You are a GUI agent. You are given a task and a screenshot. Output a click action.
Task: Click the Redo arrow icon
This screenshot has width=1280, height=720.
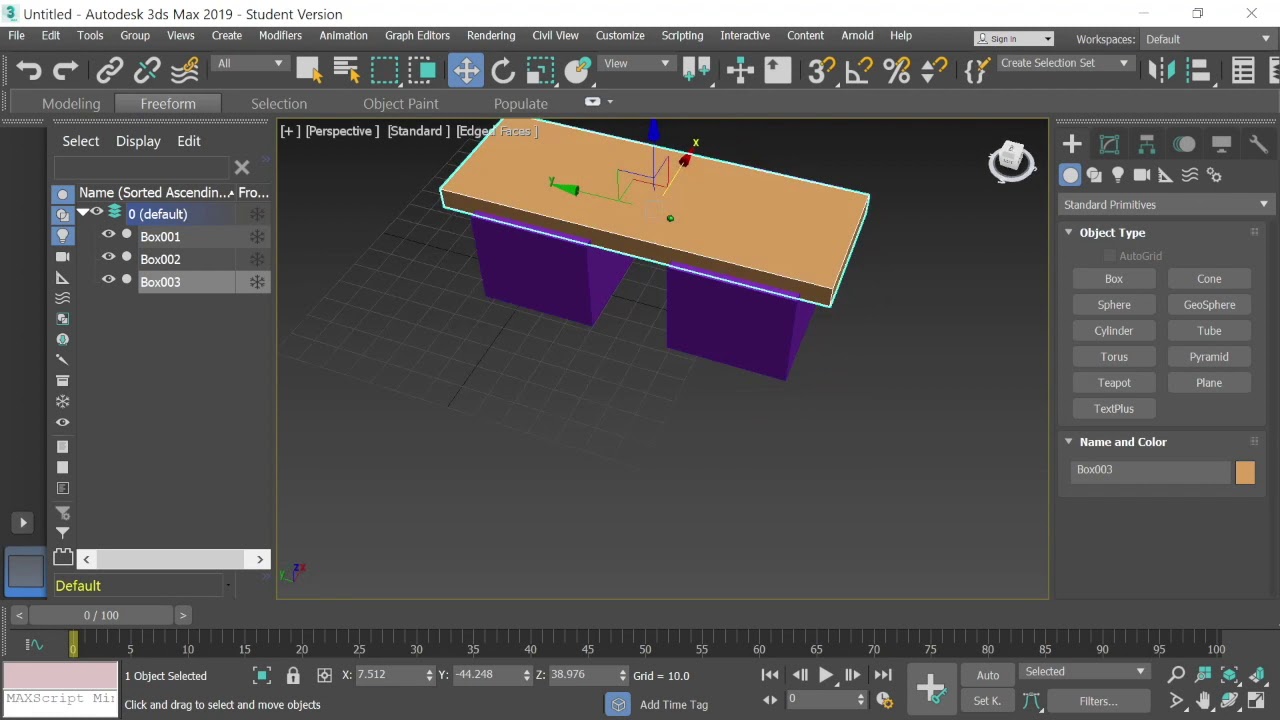[x=66, y=70]
